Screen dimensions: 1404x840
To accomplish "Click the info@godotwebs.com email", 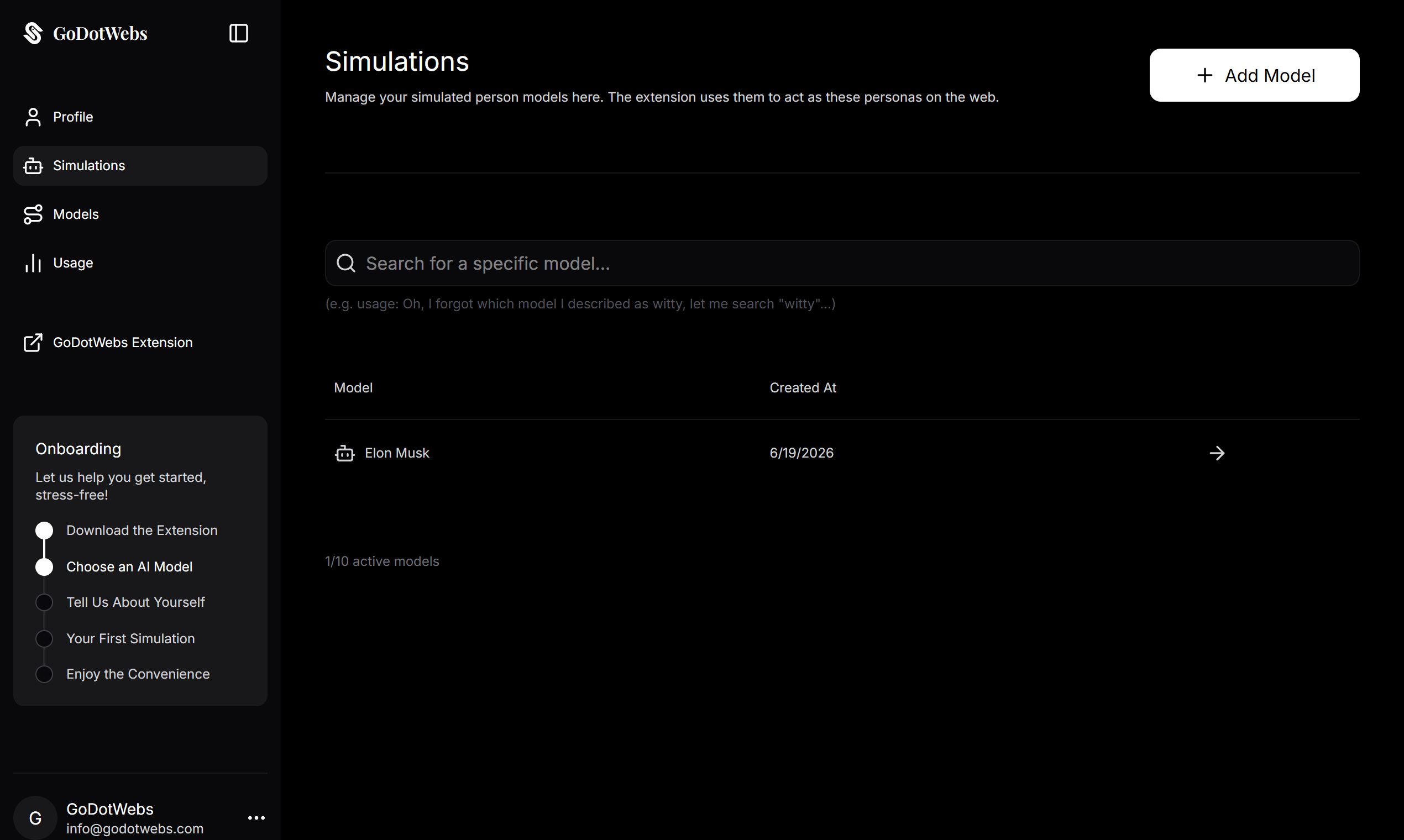I will tap(135, 829).
